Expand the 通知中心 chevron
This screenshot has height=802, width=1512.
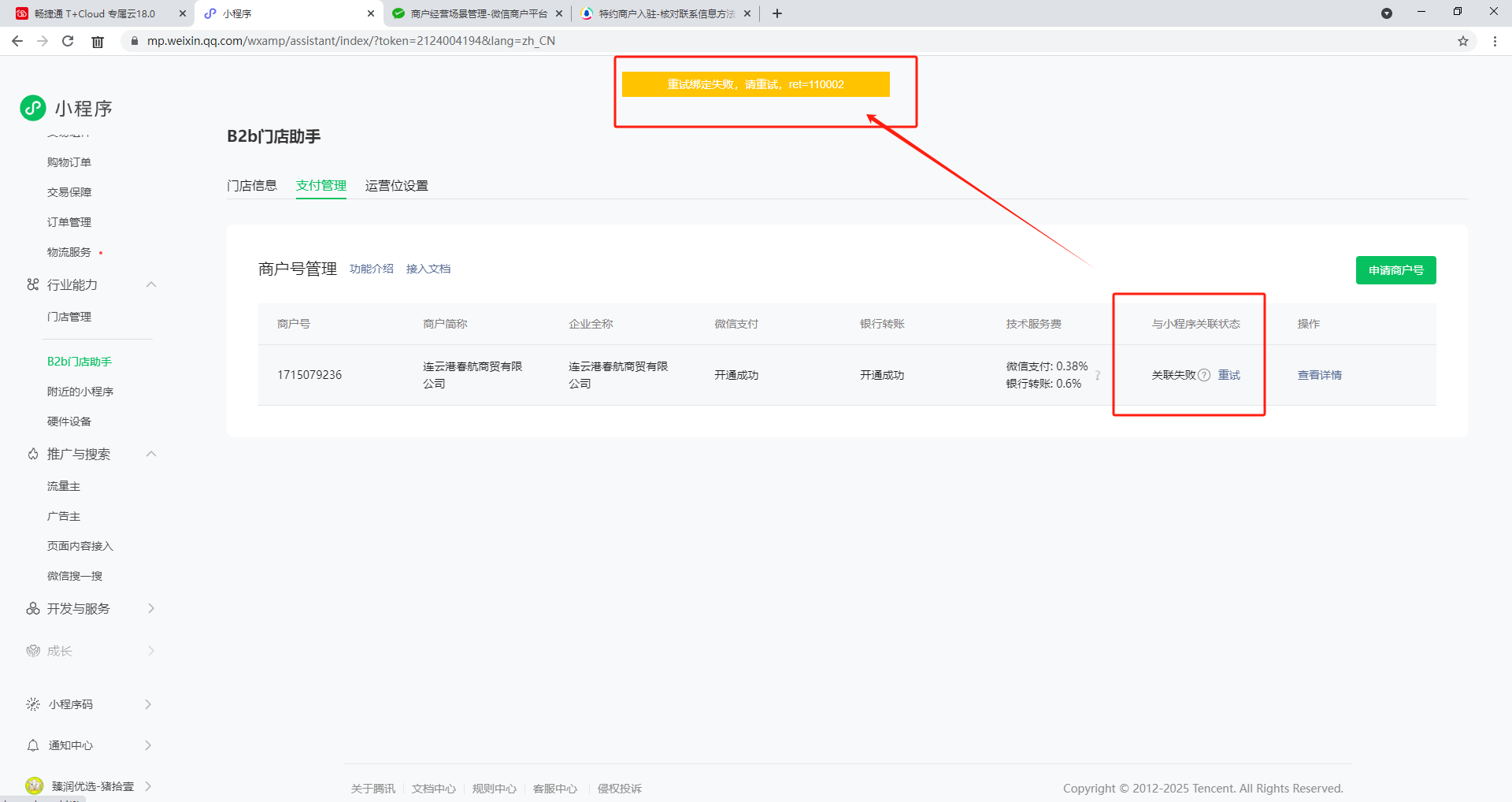[x=148, y=745]
